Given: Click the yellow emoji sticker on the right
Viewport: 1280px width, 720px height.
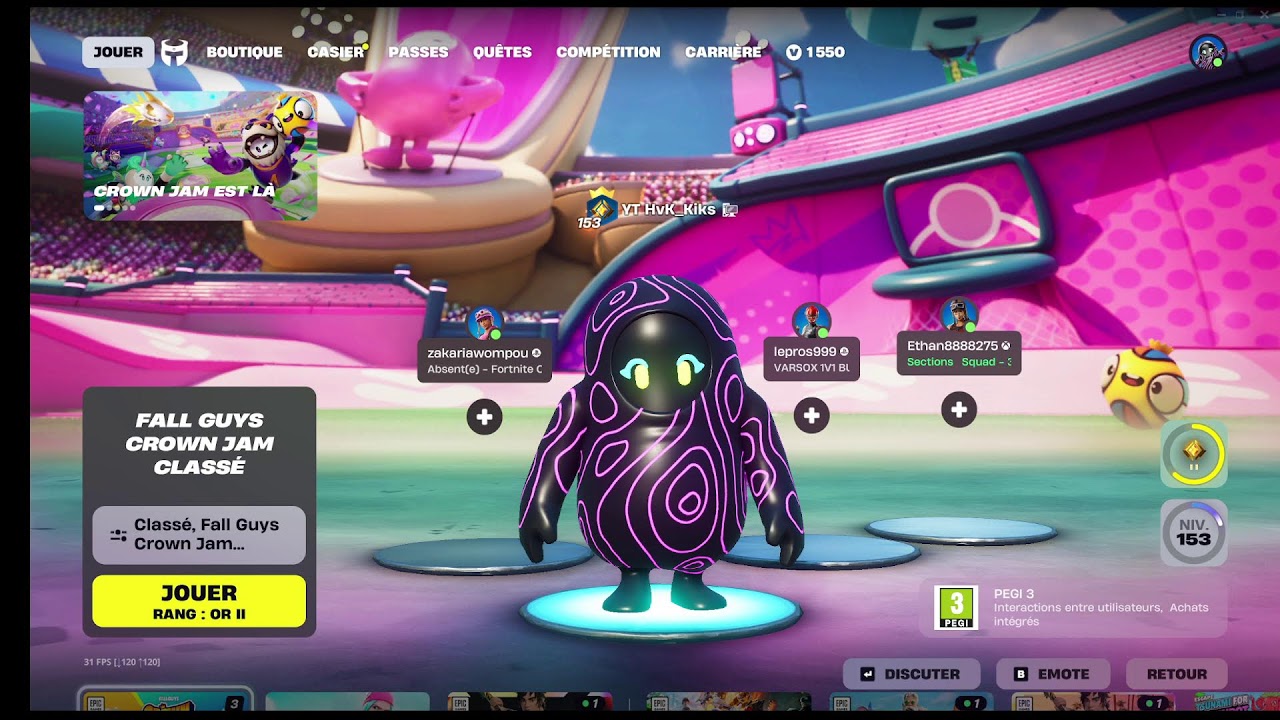Looking at the screenshot, I should click(1145, 383).
